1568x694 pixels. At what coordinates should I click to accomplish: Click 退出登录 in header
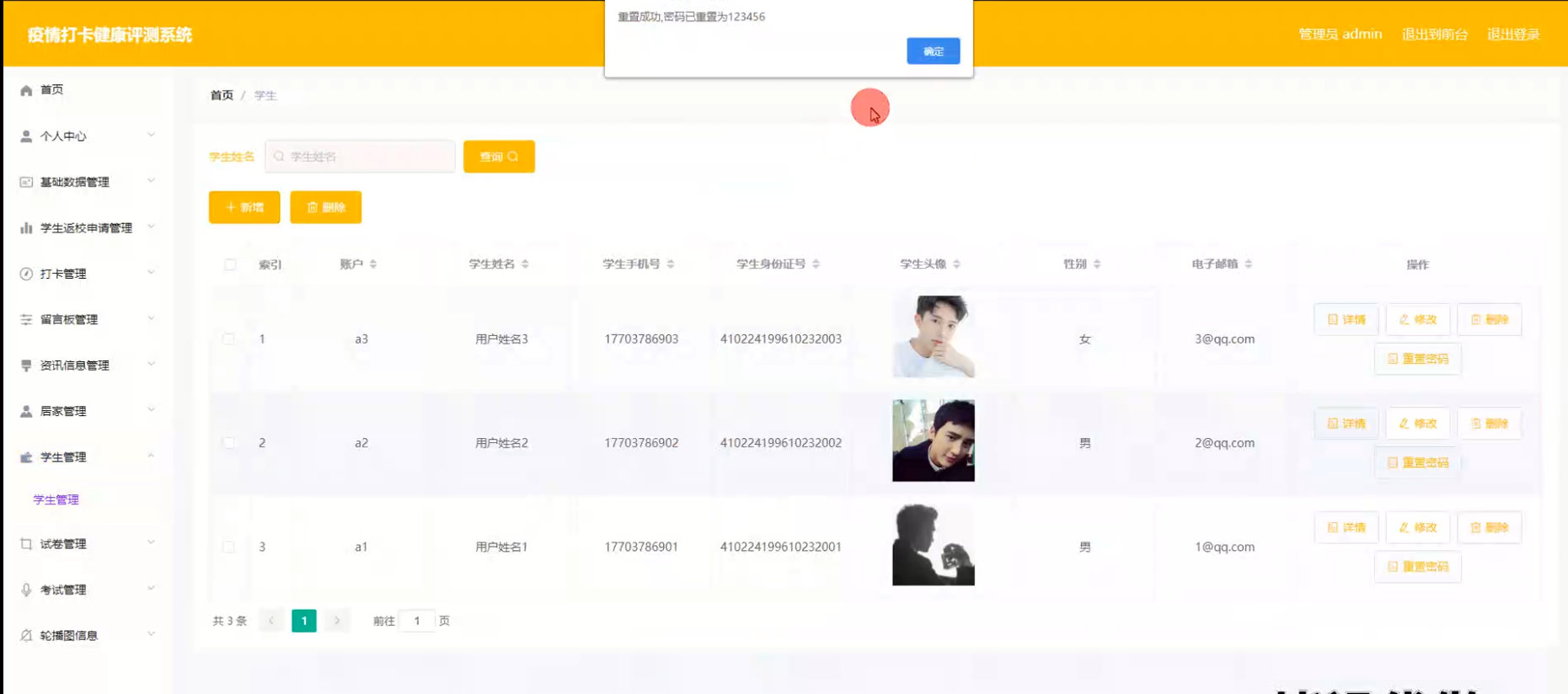(1513, 35)
